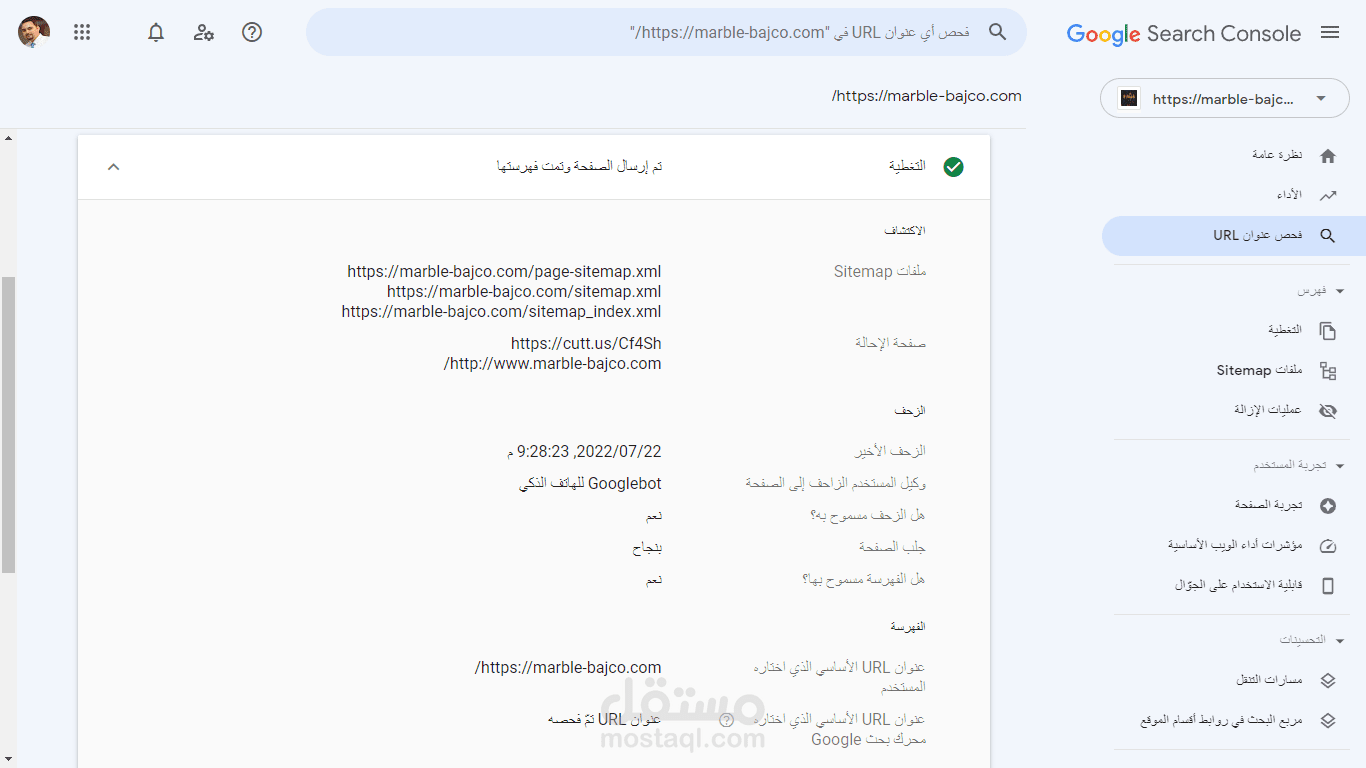Click the page vertical scrollbar thumb
Image resolution: width=1366 pixels, height=768 pixels.
tap(8, 425)
